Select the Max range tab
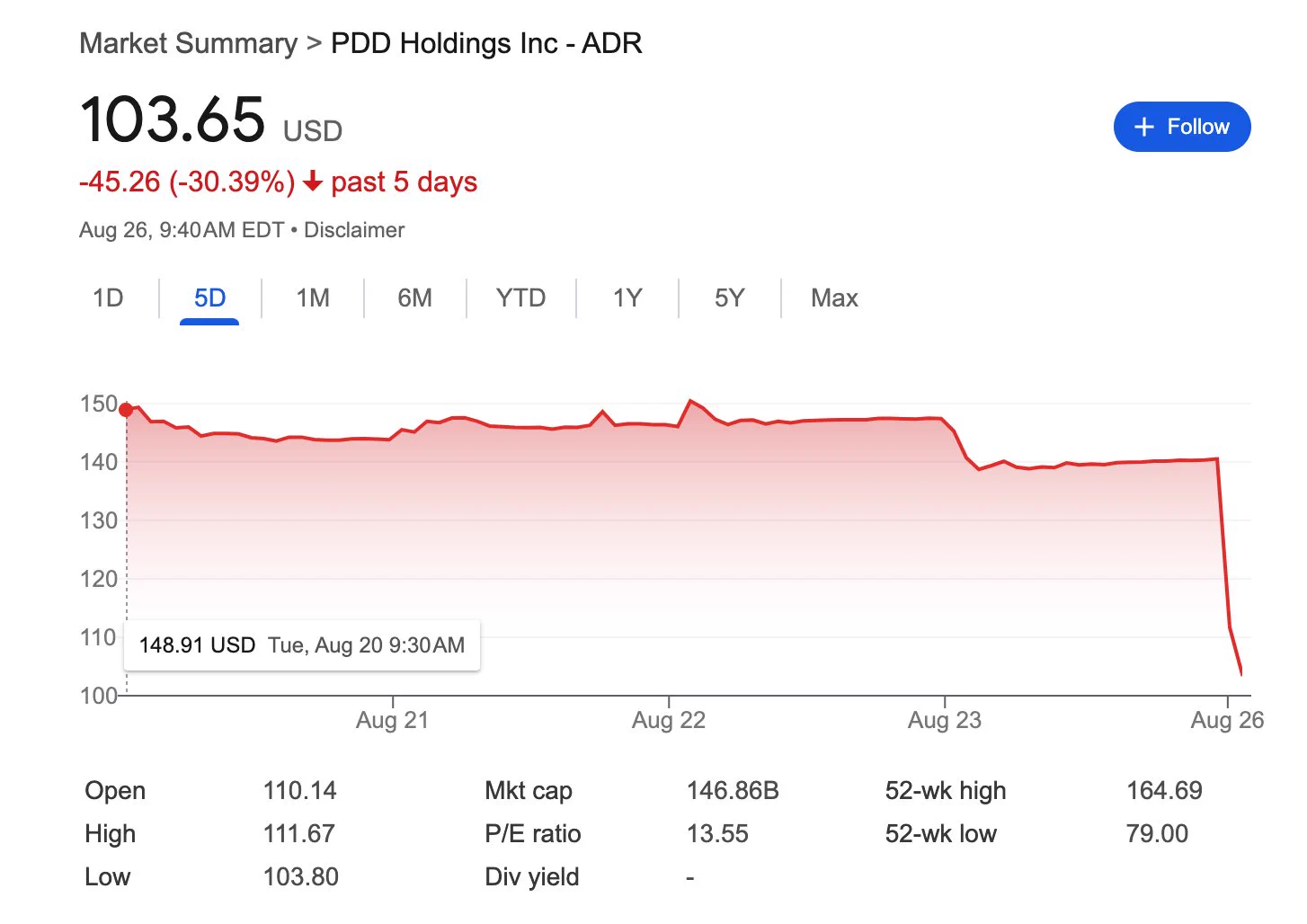 coord(834,298)
